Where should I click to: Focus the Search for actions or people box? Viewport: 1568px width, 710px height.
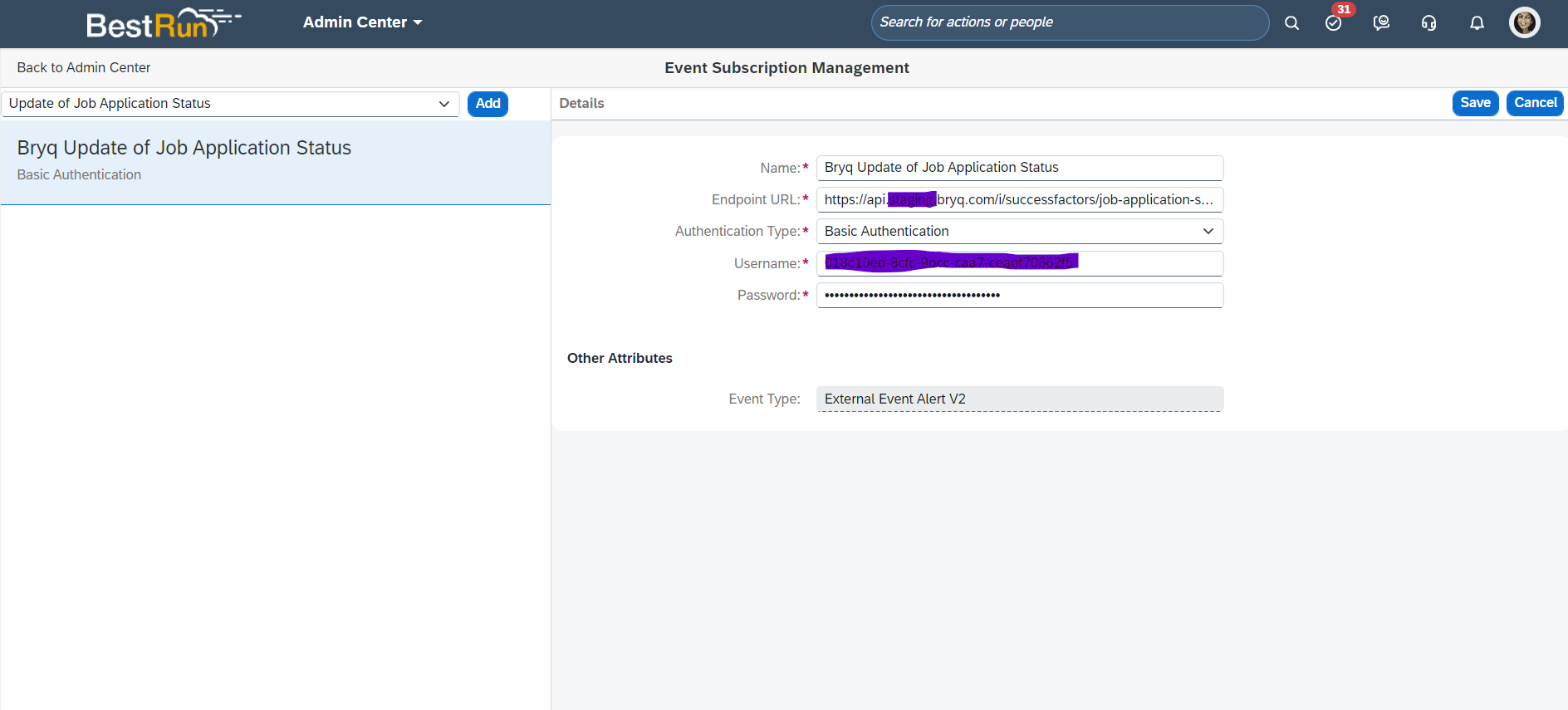(1068, 22)
